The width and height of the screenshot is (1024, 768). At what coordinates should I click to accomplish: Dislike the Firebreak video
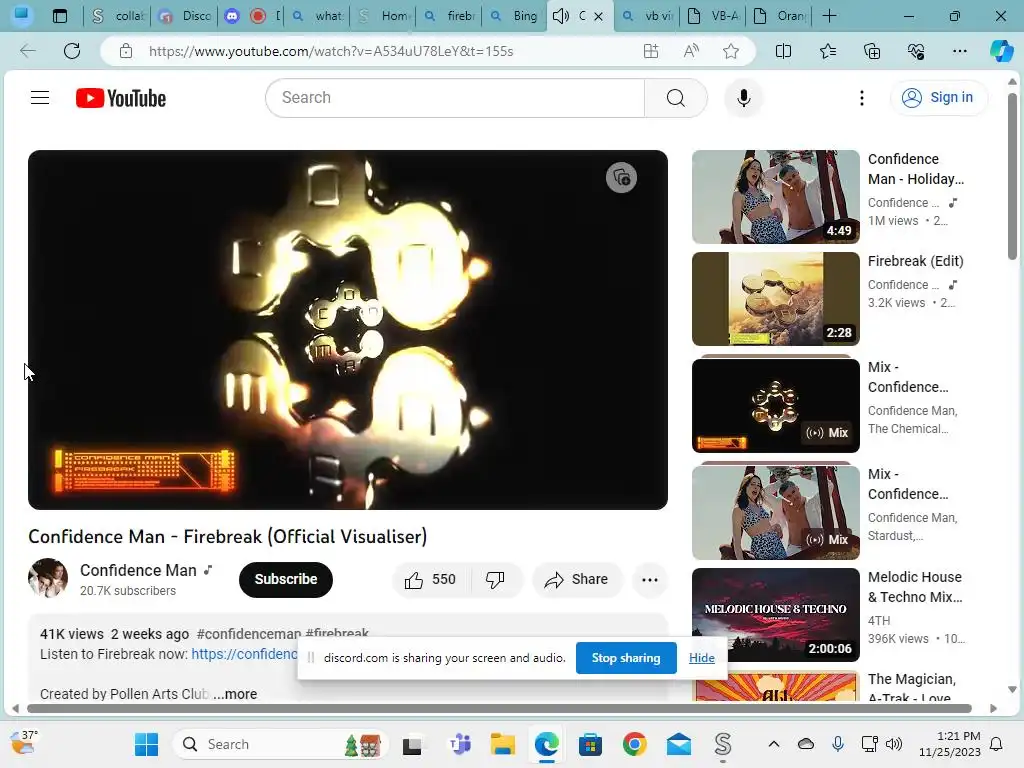(496, 580)
